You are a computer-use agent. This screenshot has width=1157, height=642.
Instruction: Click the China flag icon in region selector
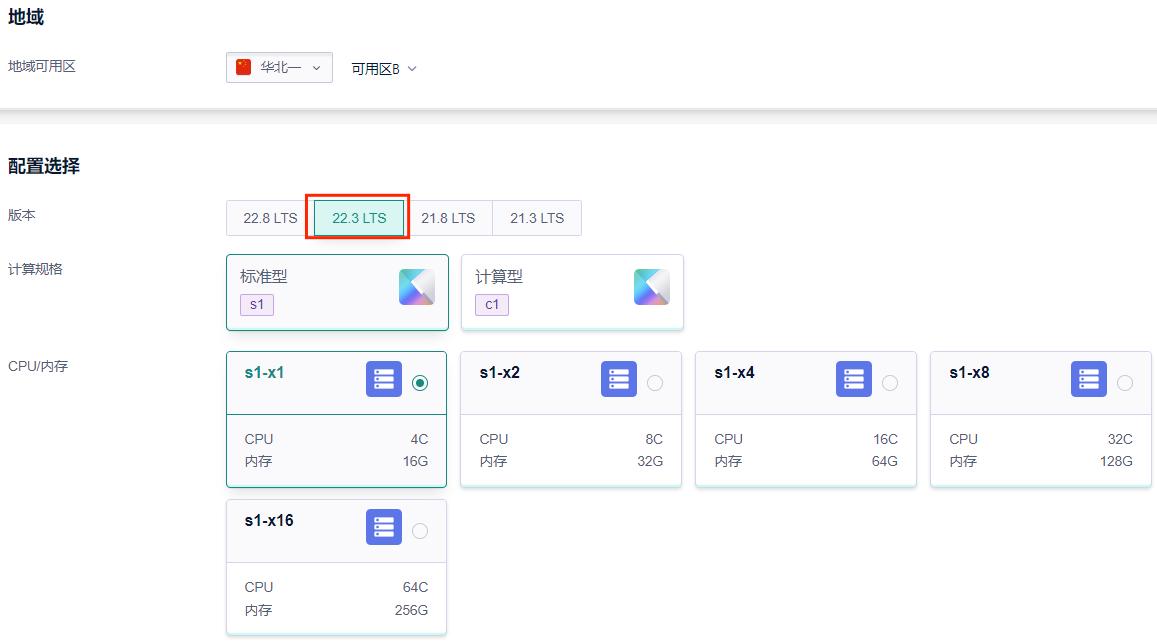click(x=243, y=67)
